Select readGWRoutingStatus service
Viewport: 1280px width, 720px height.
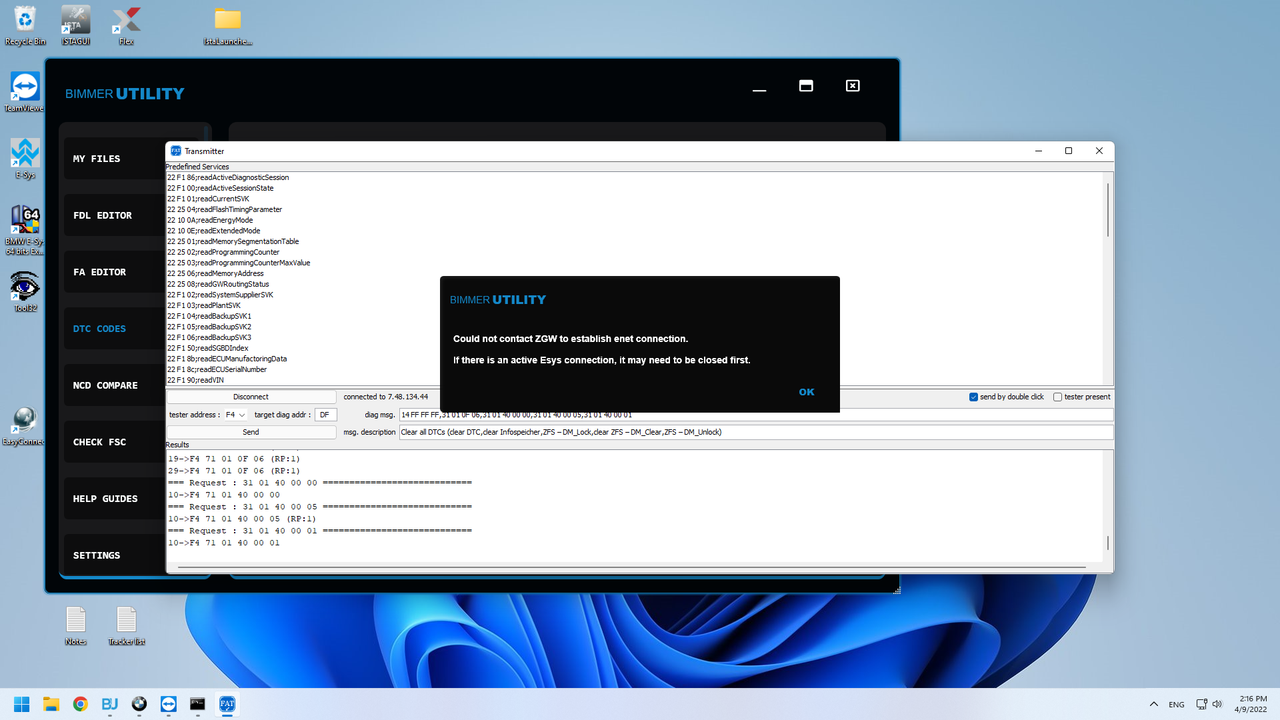(x=218, y=284)
